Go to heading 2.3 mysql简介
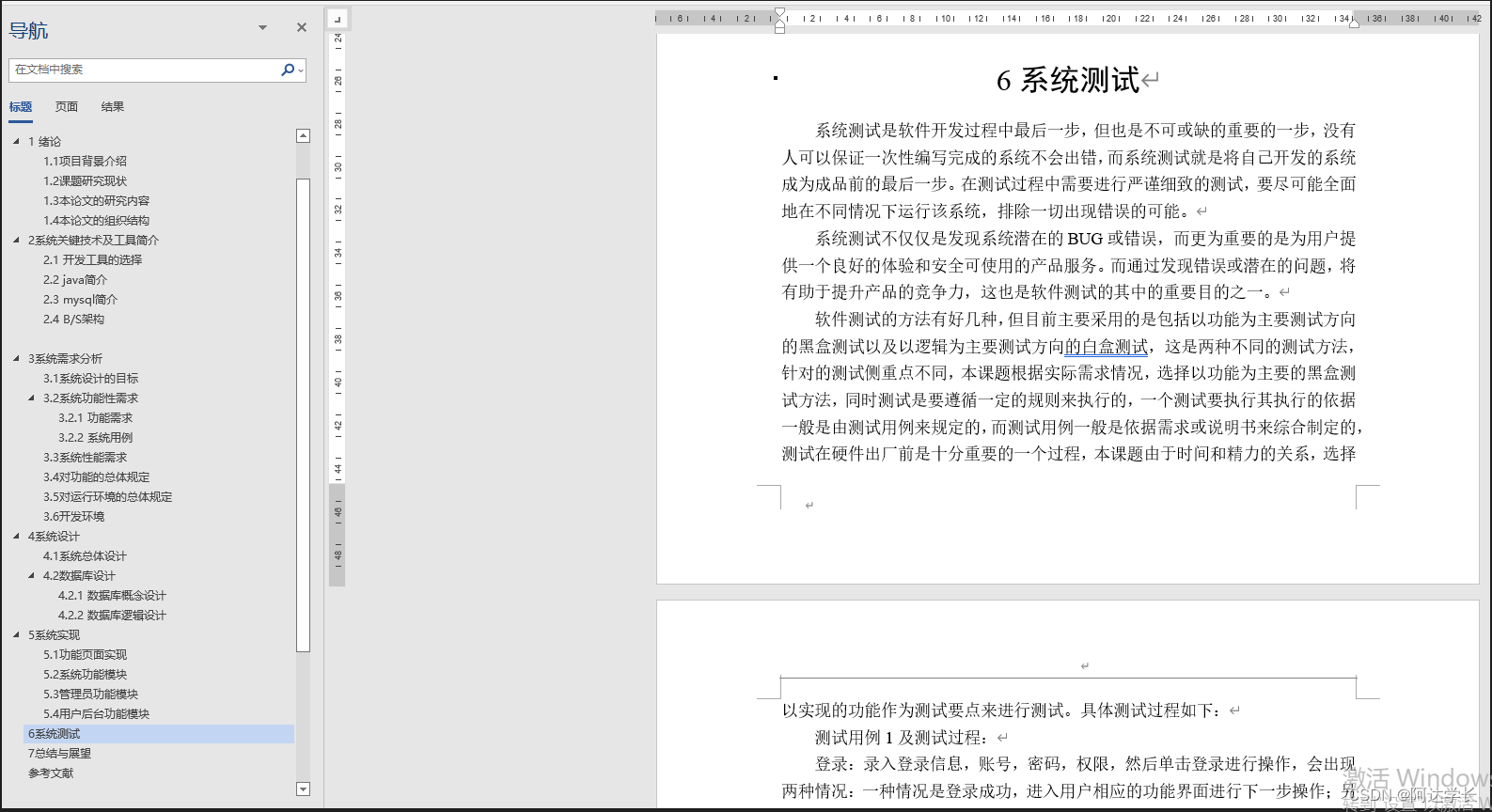The height and width of the screenshot is (812, 1492). pyautogui.click(x=80, y=300)
